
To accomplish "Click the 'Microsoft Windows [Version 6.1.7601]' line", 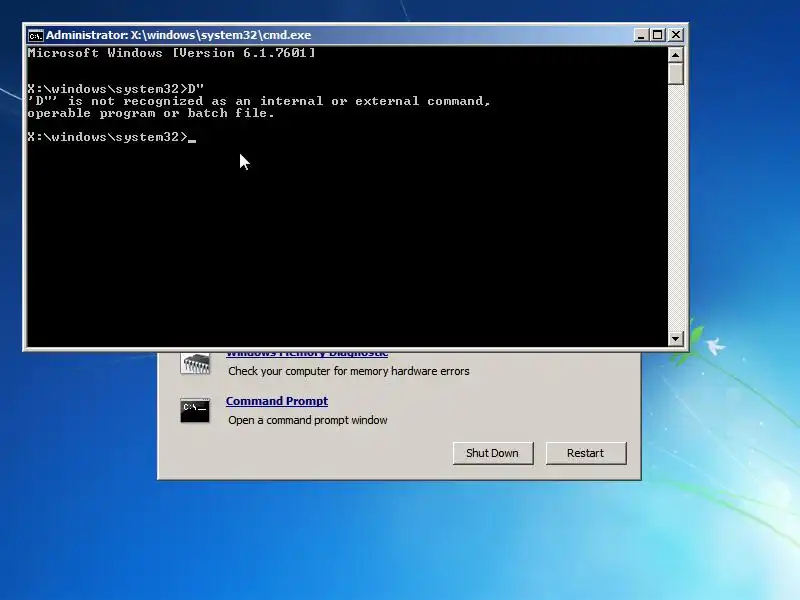I will tap(171, 53).
